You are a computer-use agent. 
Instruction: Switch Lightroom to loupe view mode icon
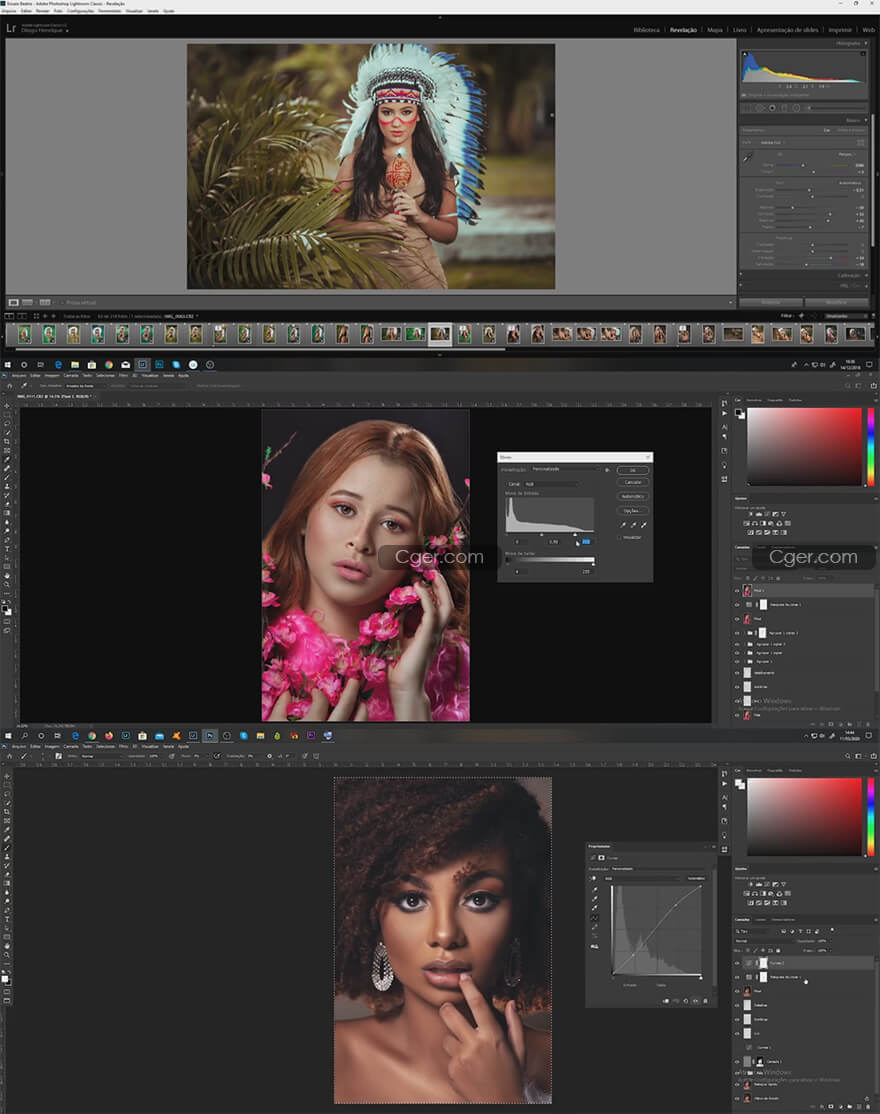(x=13, y=303)
